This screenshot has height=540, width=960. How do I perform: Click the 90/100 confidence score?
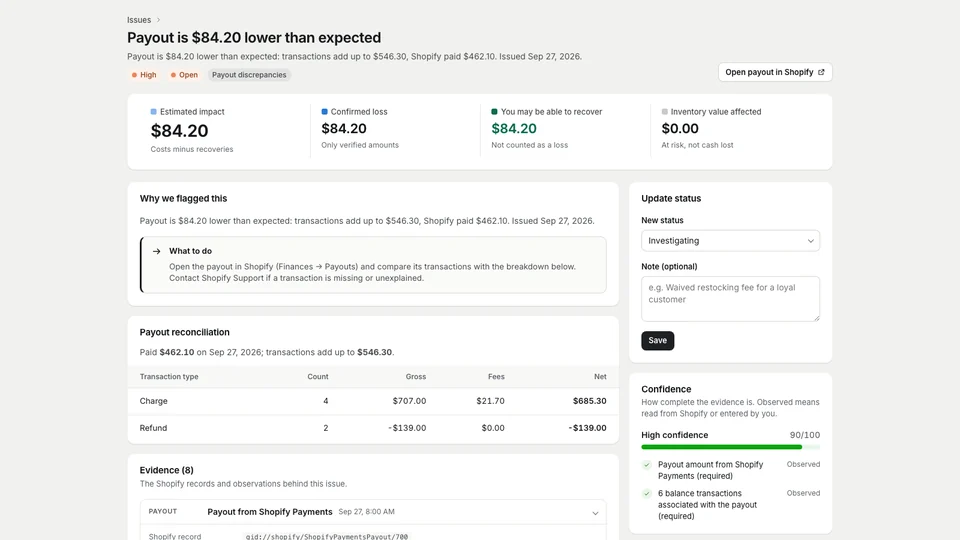pos(804,435)
